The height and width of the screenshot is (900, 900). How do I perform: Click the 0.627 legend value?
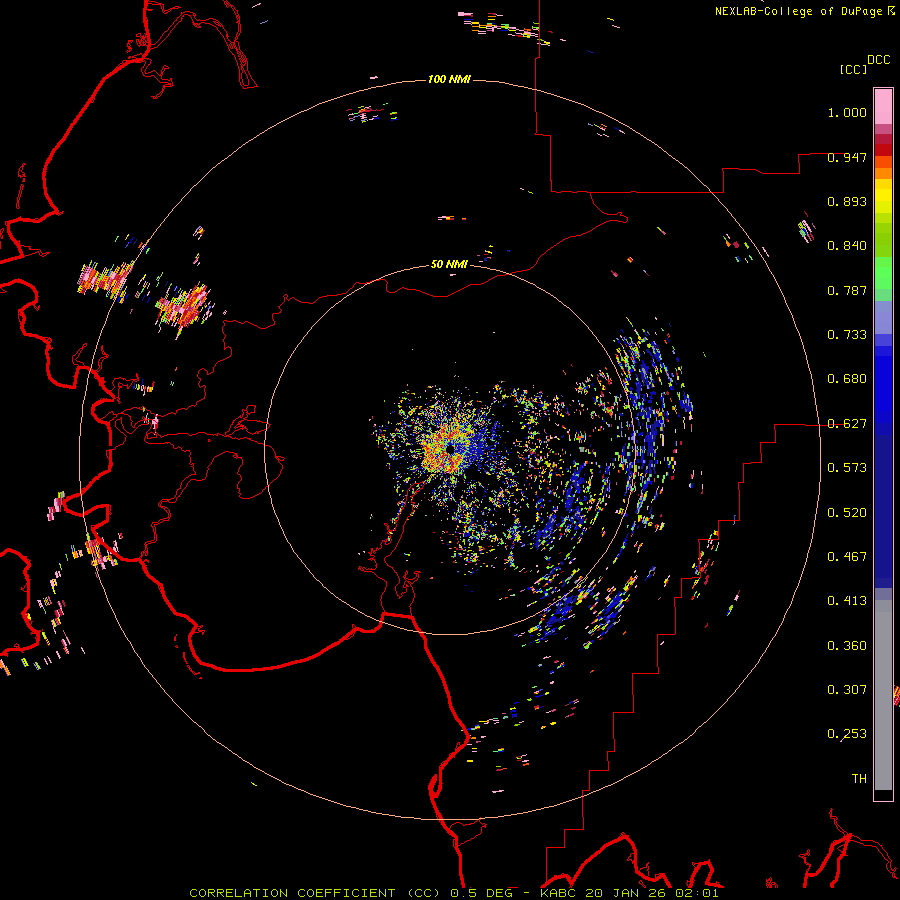tap(847, 424)
